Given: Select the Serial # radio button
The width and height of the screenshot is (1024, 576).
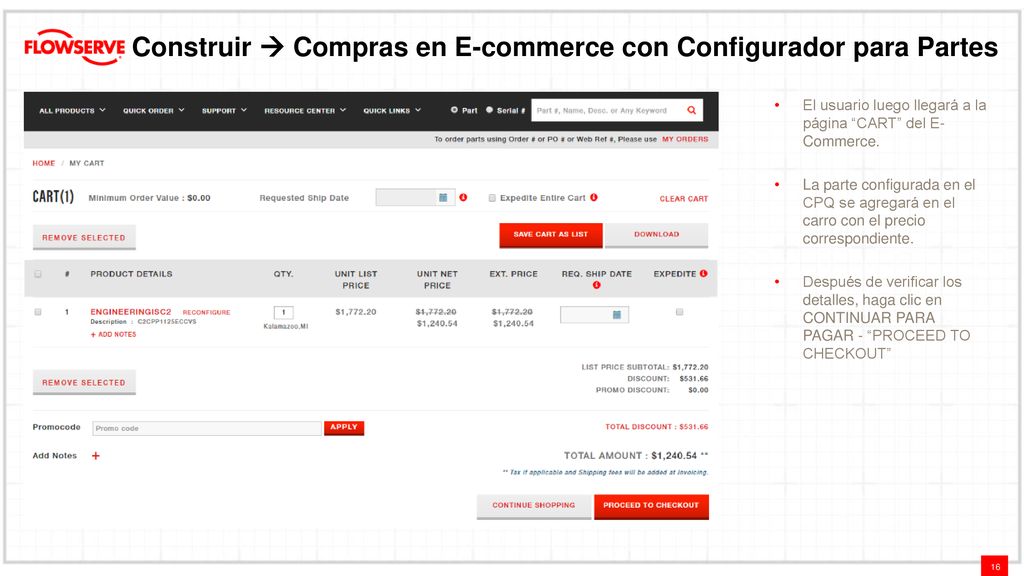Looking at the screenshot, I should pos(489,110).
